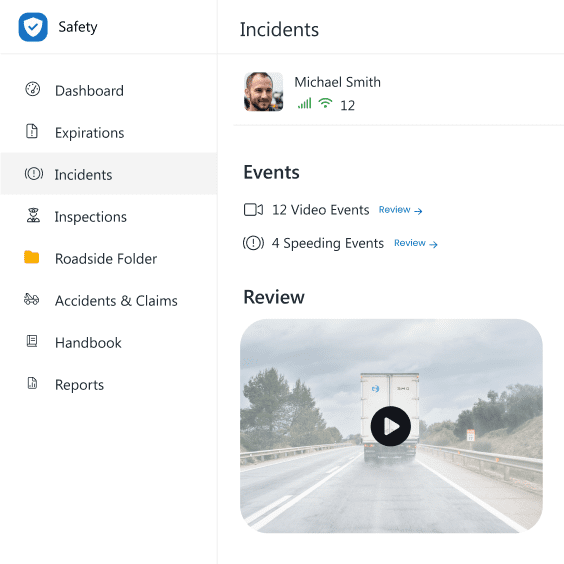
Task: Open Accidents & Claims section
Action: pos(109,300)
